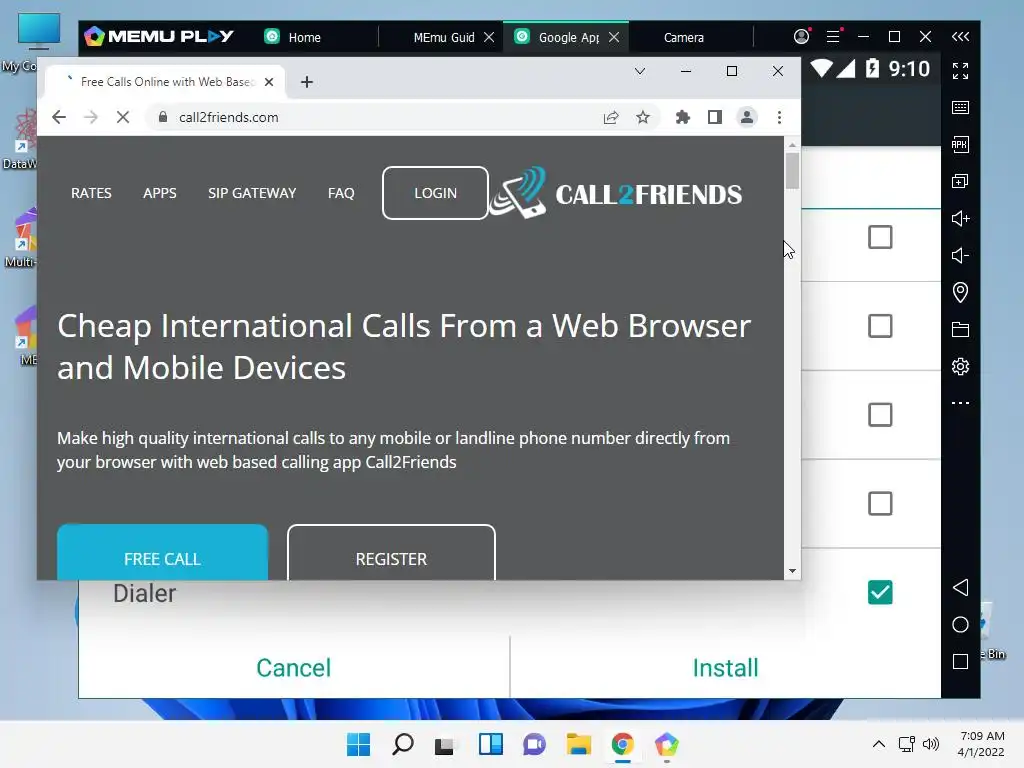Close the MEmu Guide tab

tap(488, 37)
